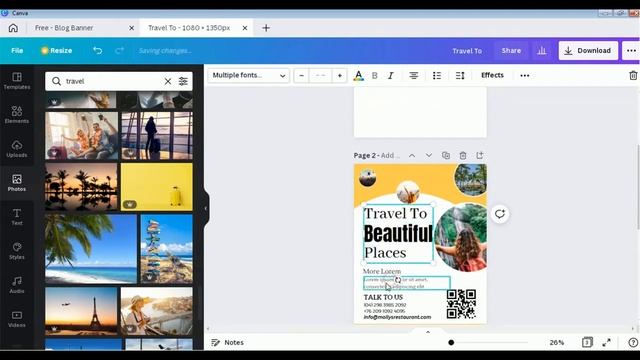
Task: Expand the page thumbnails tray
Action: [428, 332]
